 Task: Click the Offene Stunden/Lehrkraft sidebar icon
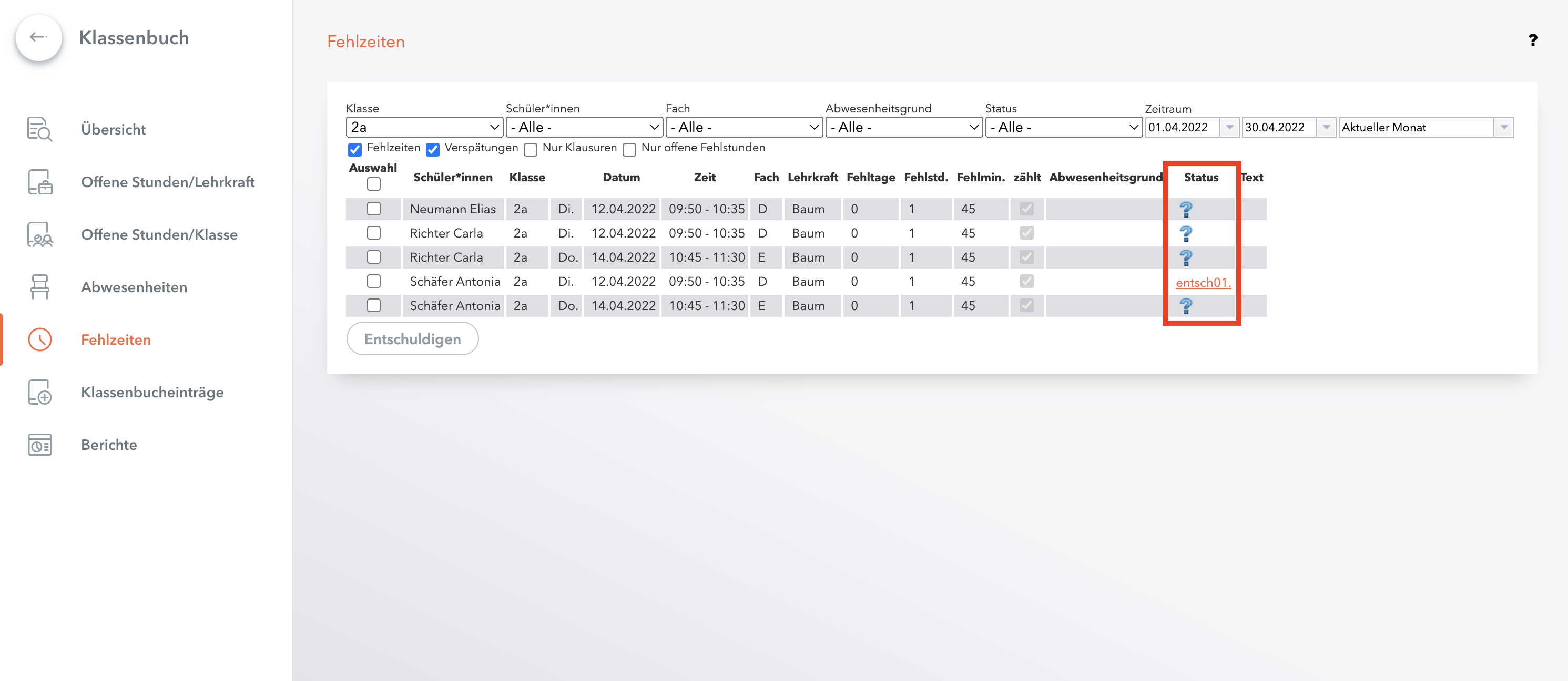tap(39, 182)
